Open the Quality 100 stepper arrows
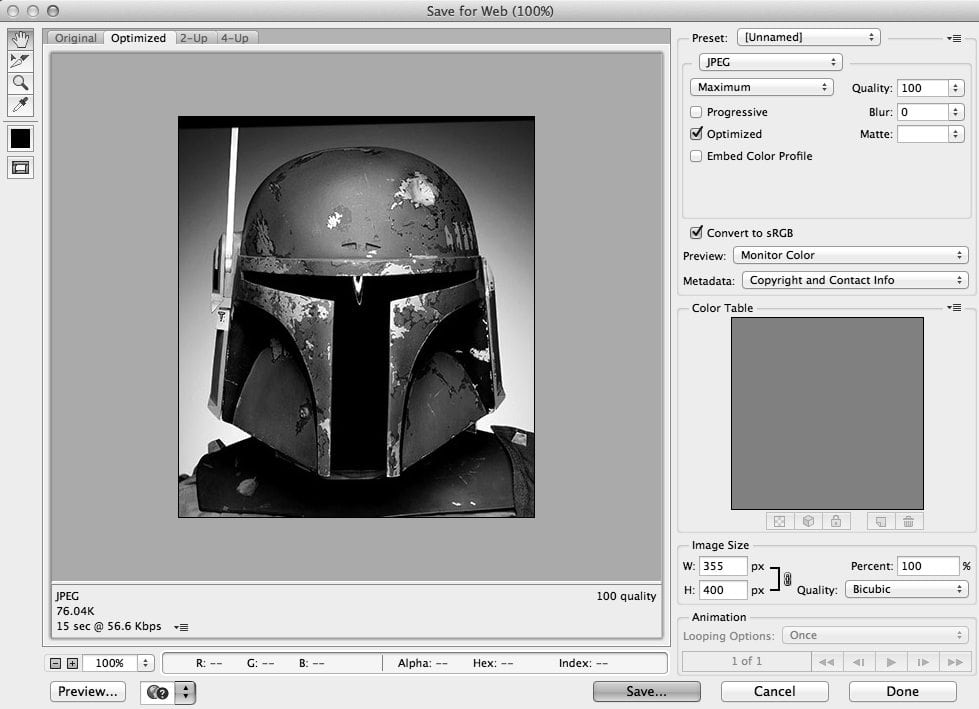The height and width of the screenshot is (709, 979). coord(955,88)
